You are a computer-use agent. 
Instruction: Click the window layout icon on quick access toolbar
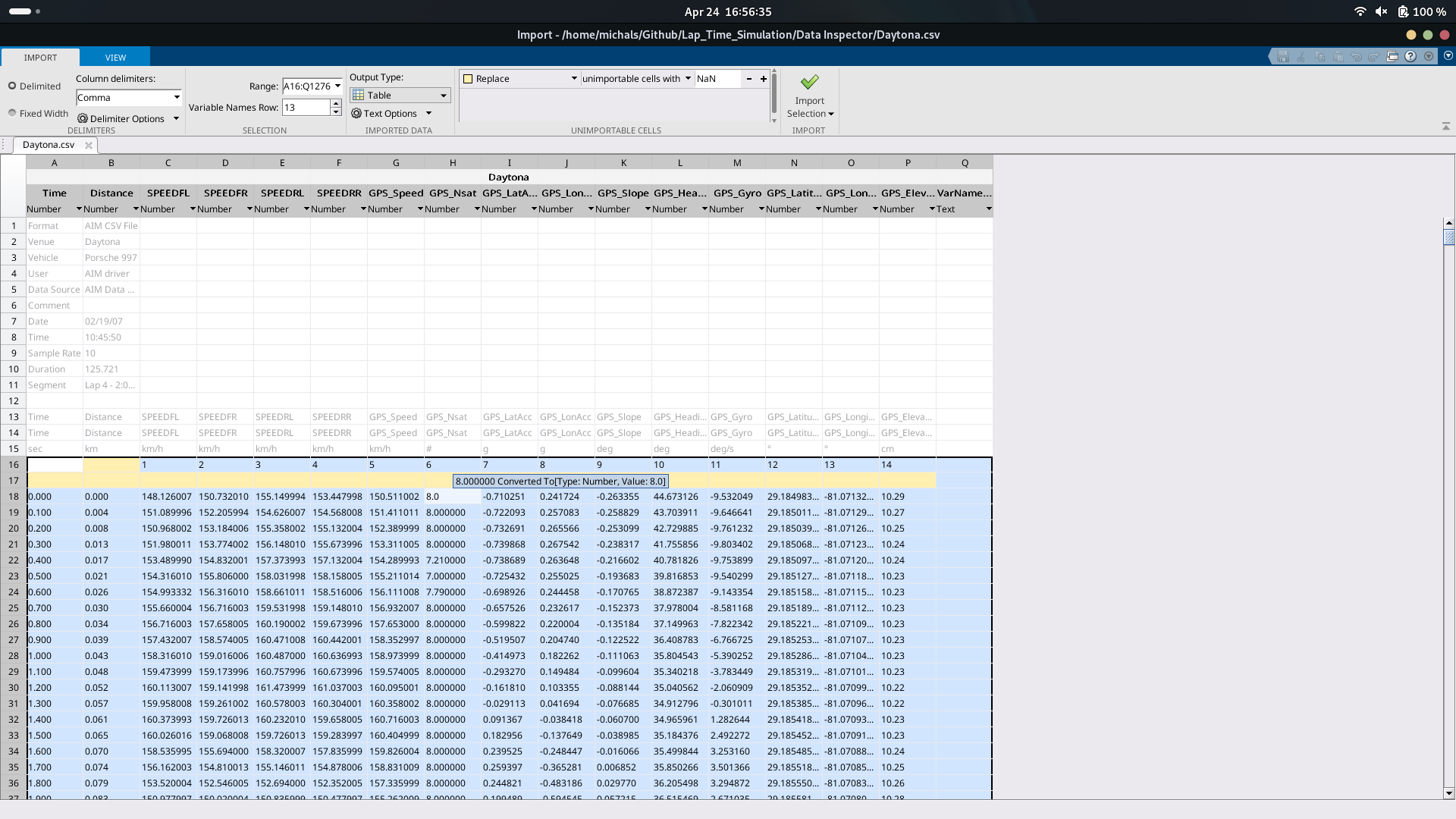pos(1394,56)
